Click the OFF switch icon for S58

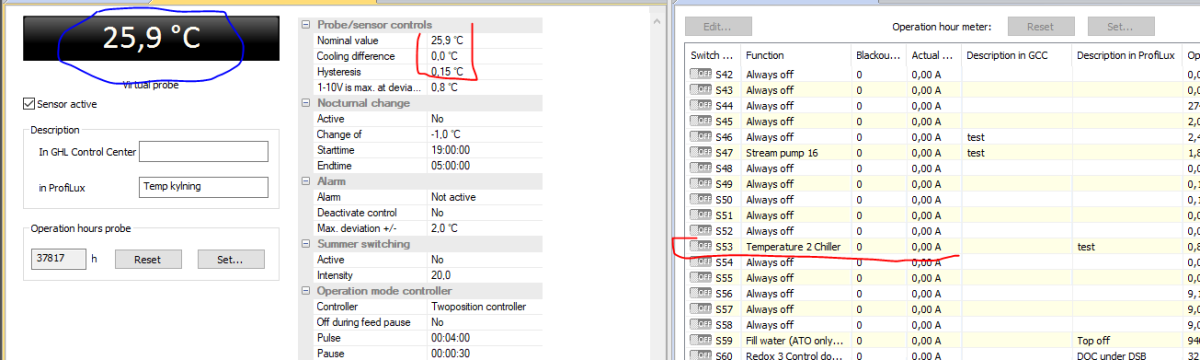coord(700,325)
